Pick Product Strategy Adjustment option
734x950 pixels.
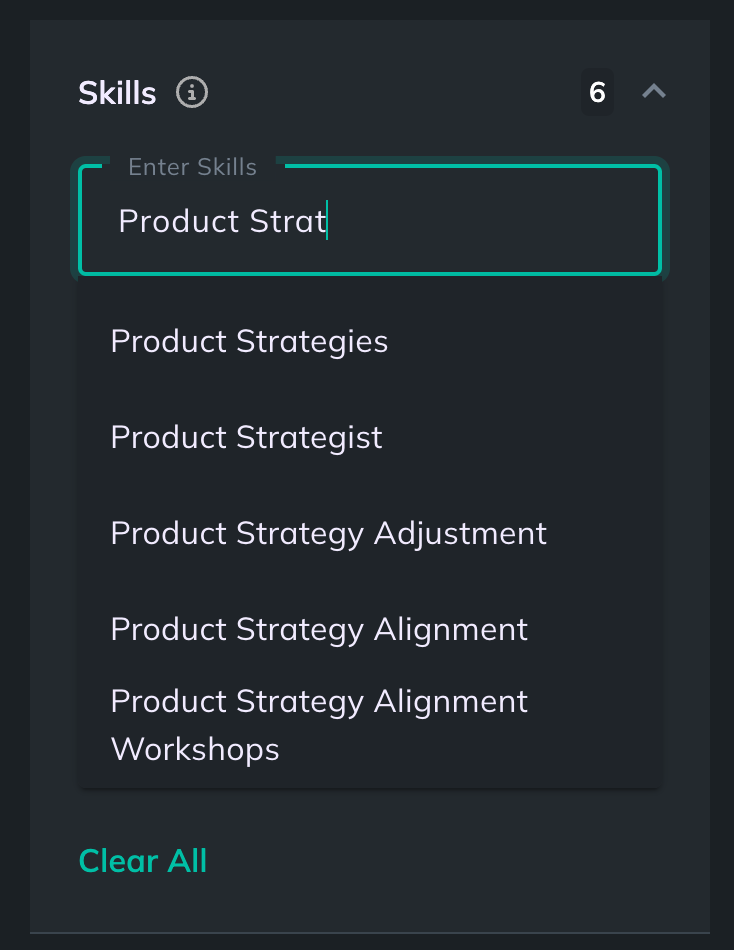[x=370, y=533]
